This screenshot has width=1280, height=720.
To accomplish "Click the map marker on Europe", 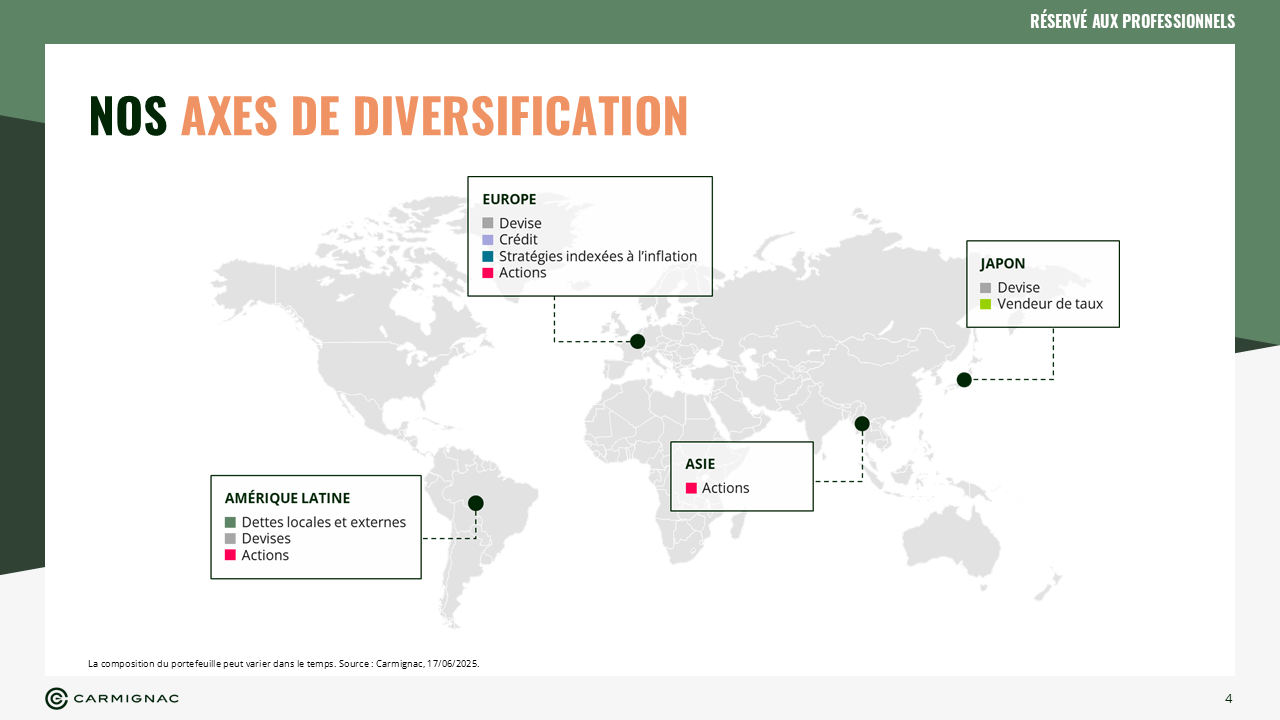I will 637,342.
